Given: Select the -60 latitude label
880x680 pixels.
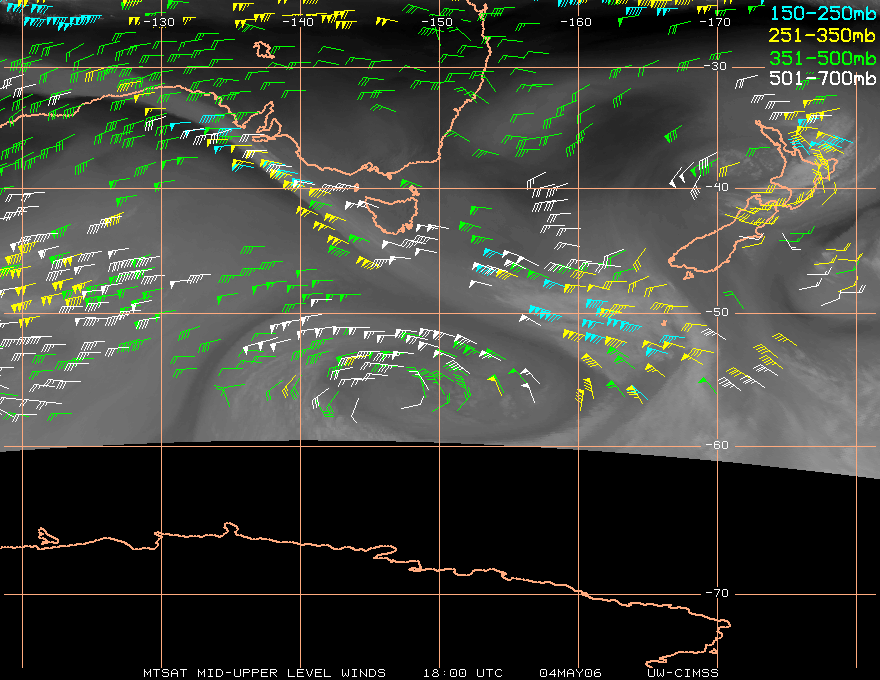Looking at the screenshot, I should pyautogui.click(x=717, y=445).
